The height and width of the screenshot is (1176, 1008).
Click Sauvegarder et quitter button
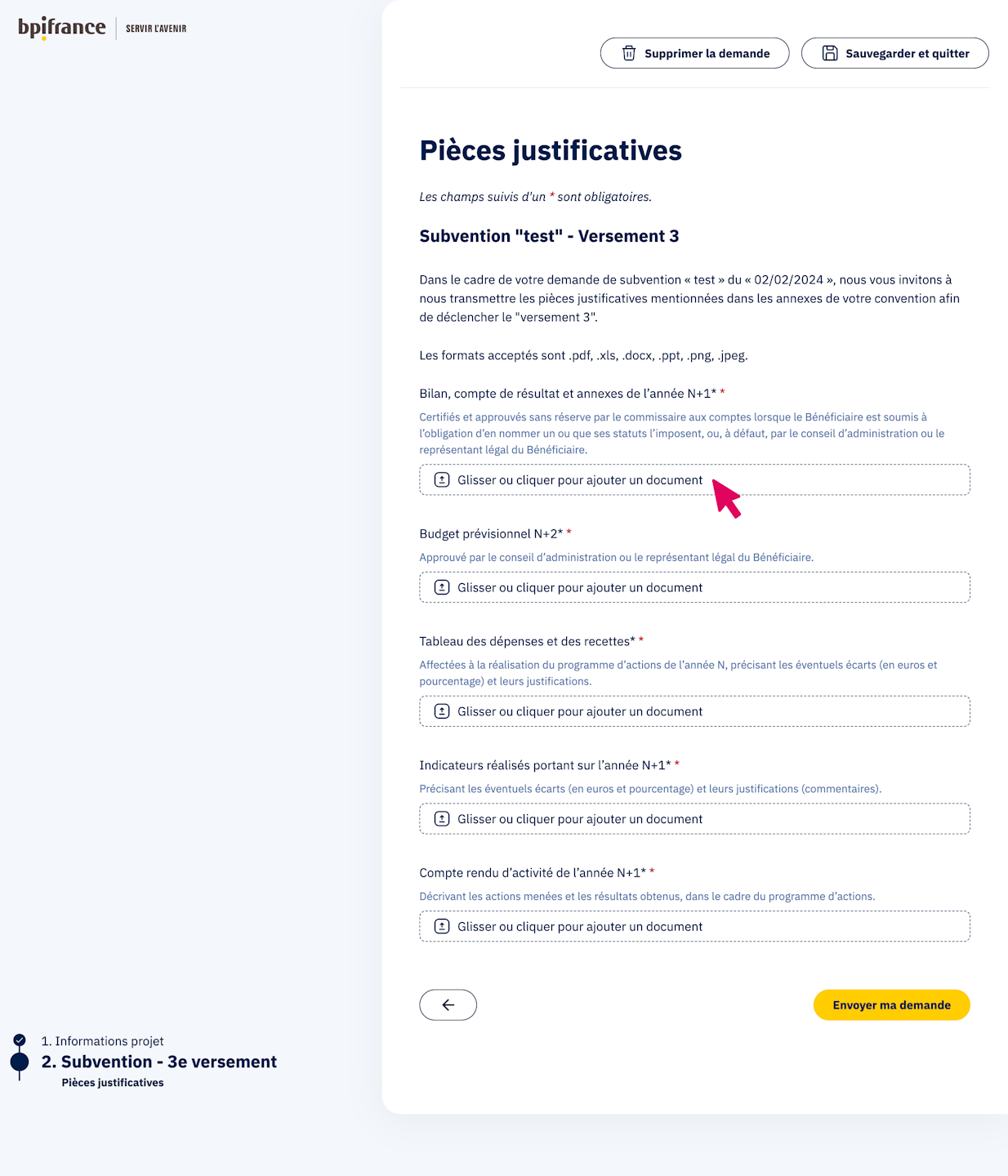click(x=894, y=53)
